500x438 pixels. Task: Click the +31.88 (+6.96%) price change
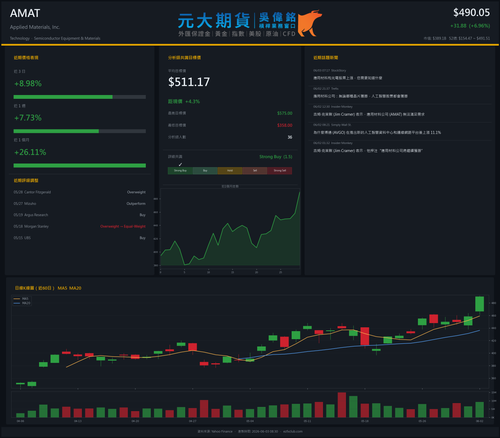pos(470,26)
